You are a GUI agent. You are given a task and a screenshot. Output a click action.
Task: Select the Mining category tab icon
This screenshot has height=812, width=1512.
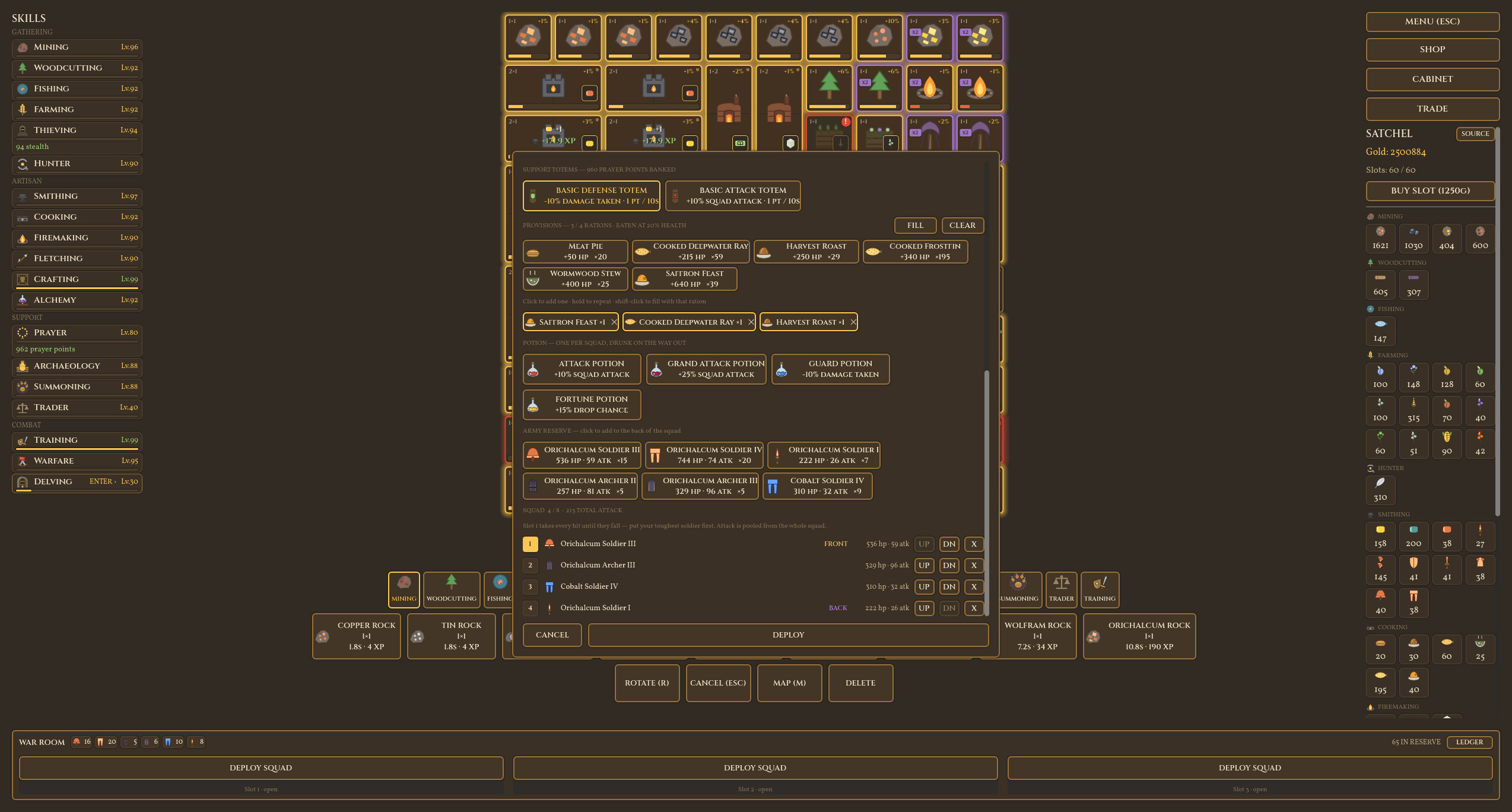404,589
